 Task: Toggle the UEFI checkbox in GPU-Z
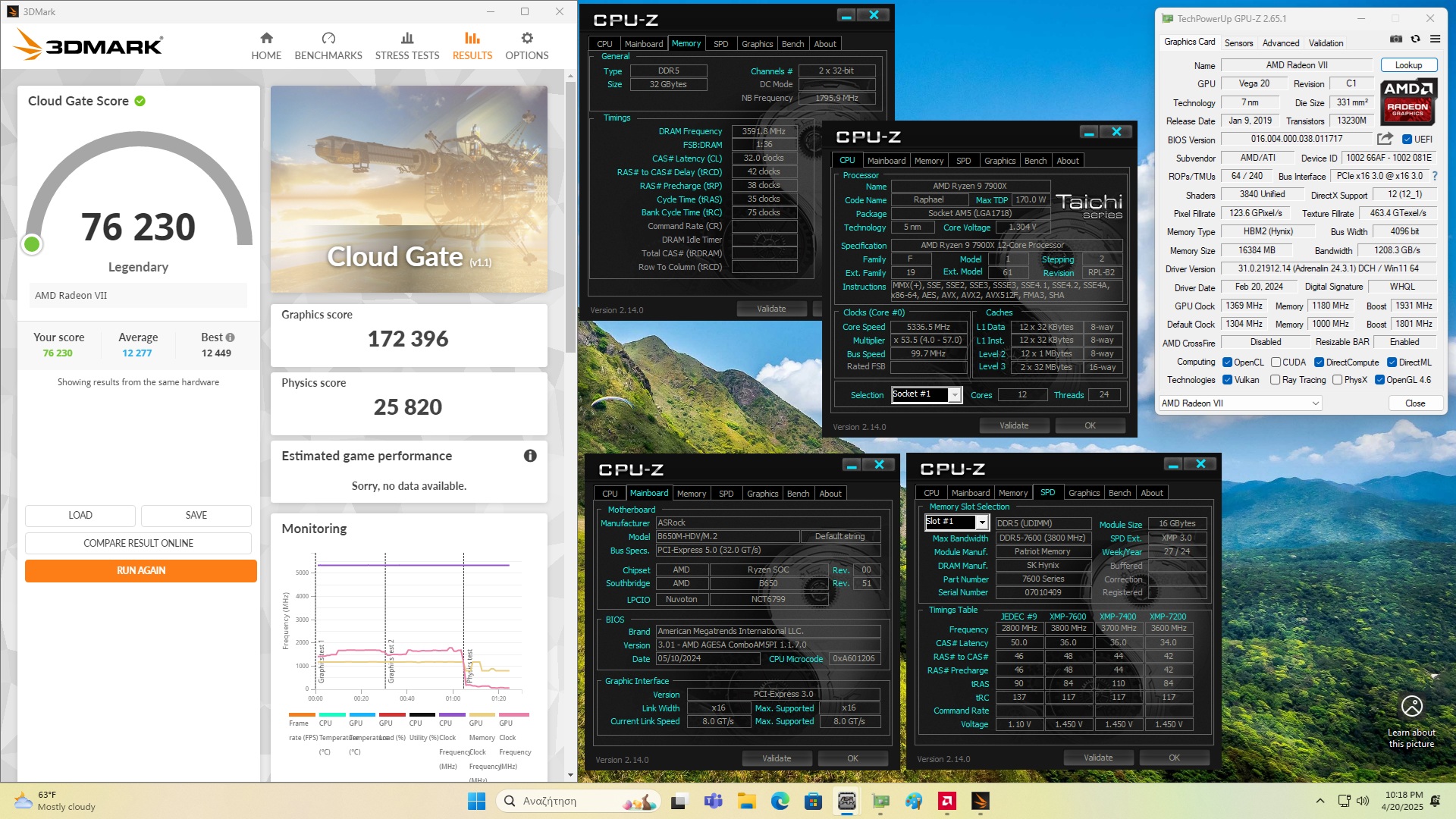click(1407, 140)
